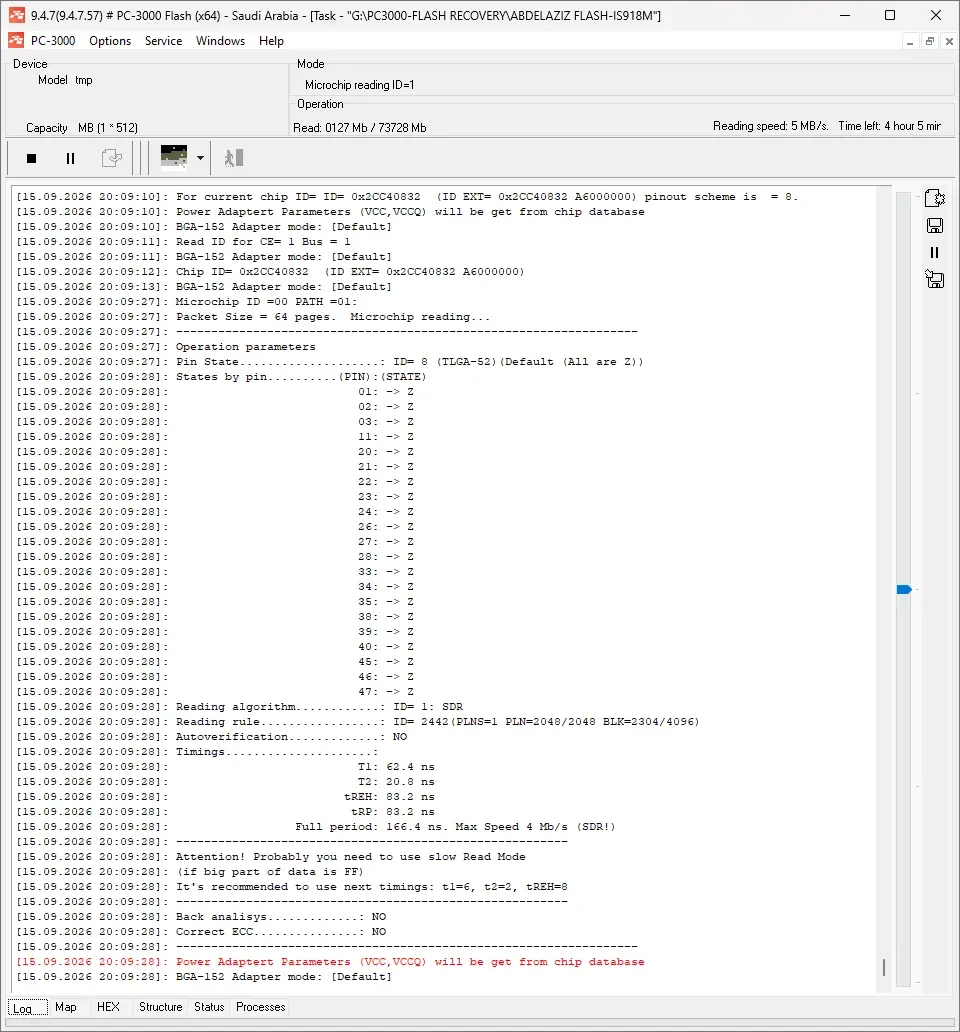The width and height of the screenshot is (960, 1032).
Task: Click the log's vertical scrollbar thumb
Action: pos(884,967)
